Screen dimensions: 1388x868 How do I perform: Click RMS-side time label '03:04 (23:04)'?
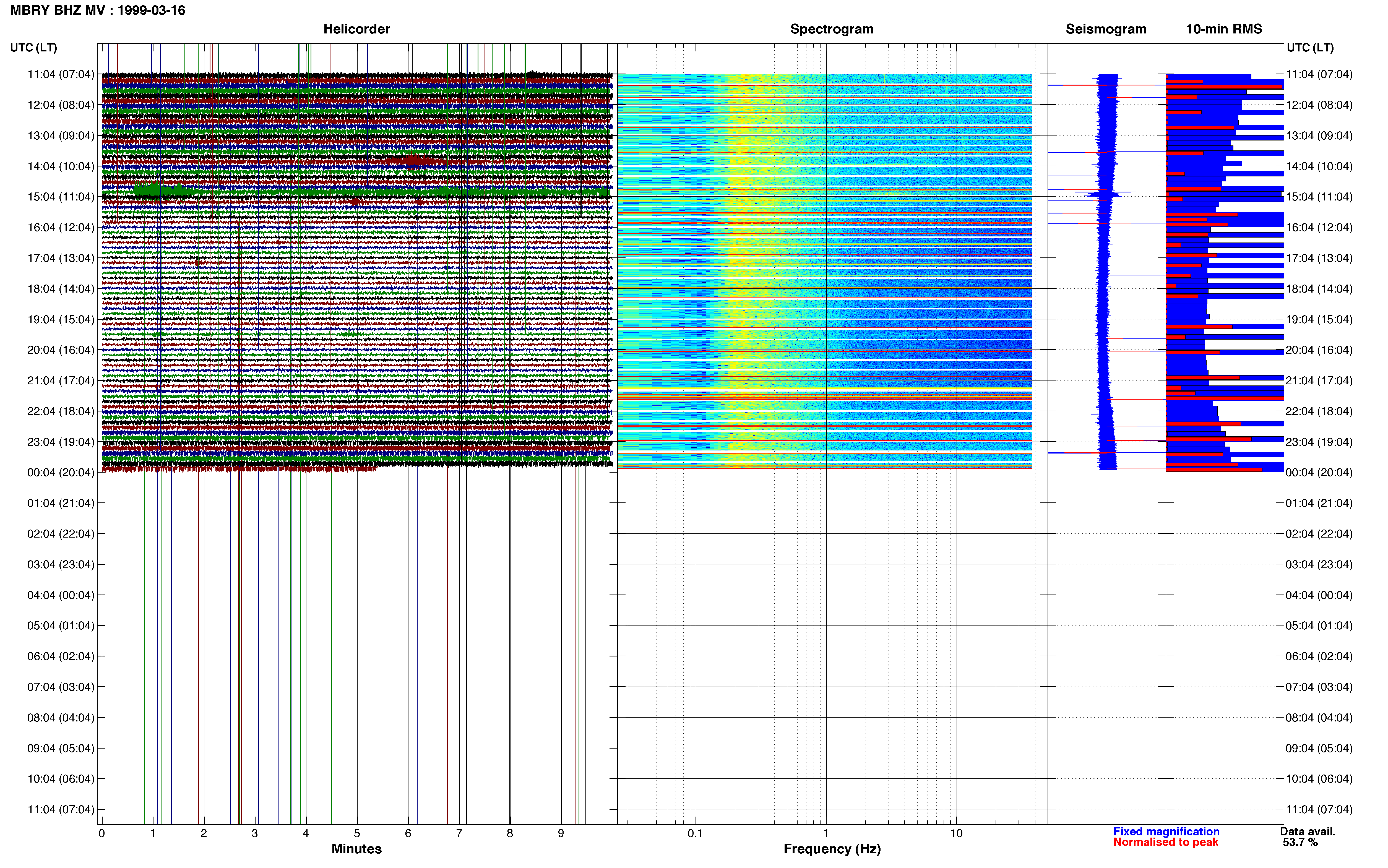tap(1319, 564)
